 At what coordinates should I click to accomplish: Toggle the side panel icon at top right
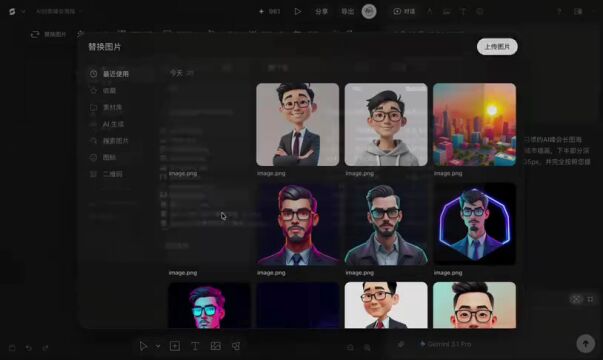[578, 12]
